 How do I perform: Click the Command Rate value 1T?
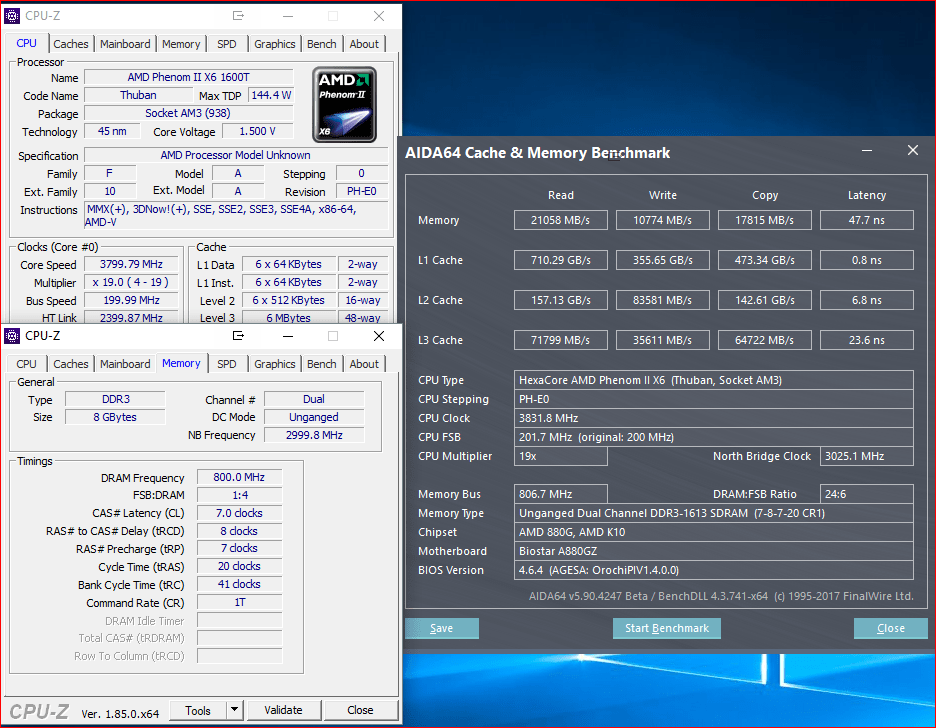[239, 603]
